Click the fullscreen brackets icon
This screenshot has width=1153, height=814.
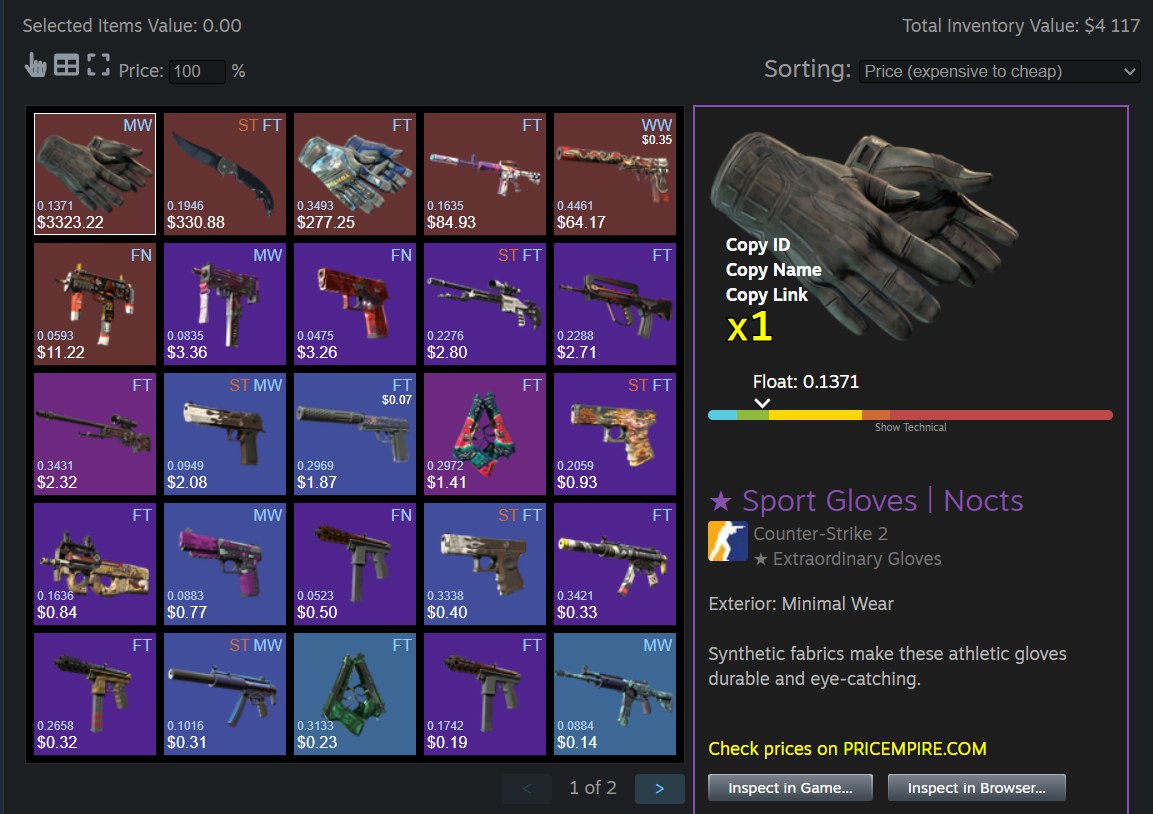point(98,65)
